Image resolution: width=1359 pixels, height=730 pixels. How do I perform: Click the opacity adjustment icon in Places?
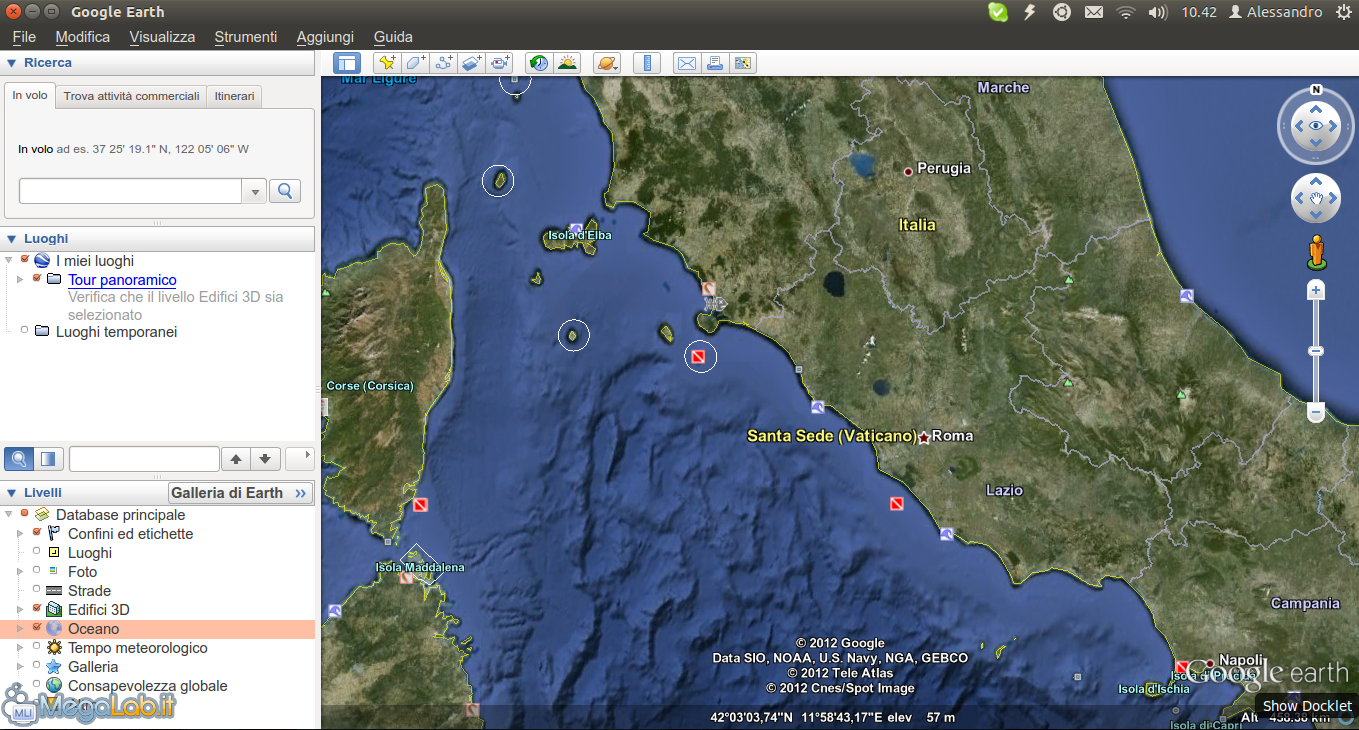coord(48,459)
